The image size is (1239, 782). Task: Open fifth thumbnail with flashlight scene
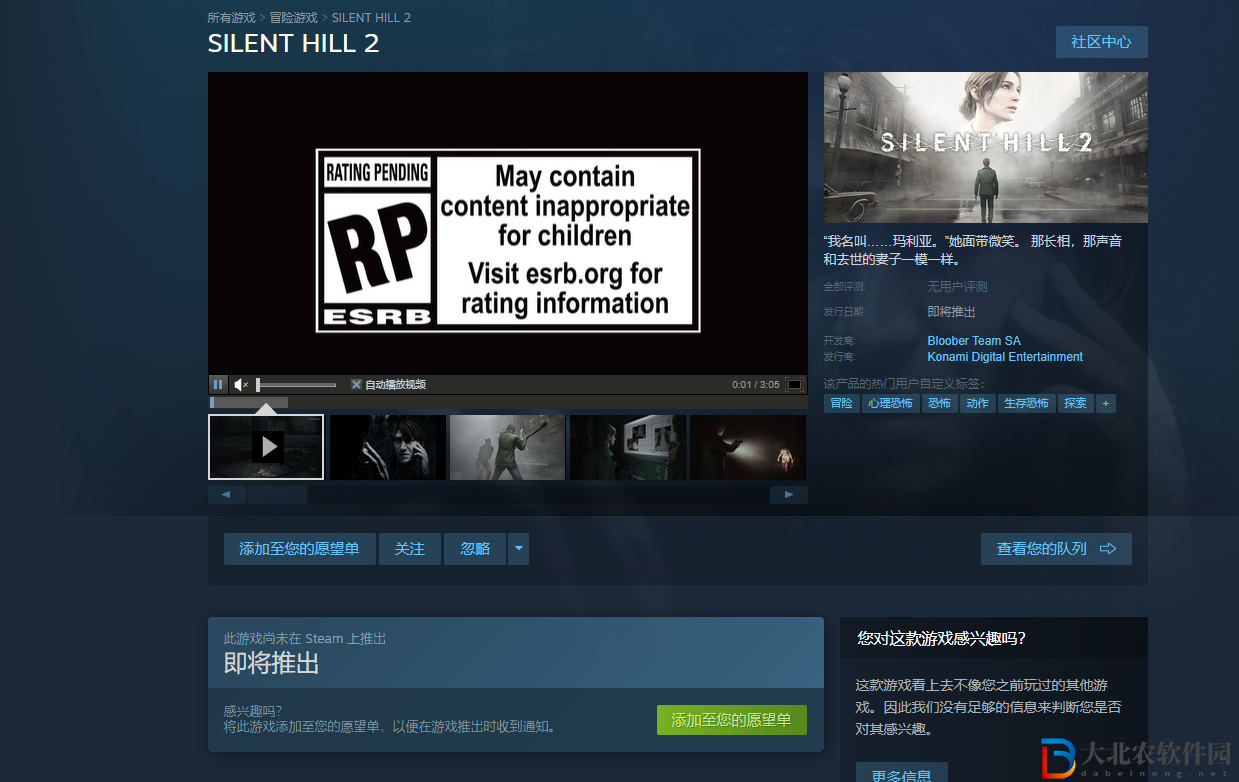(x=748, y=447)
